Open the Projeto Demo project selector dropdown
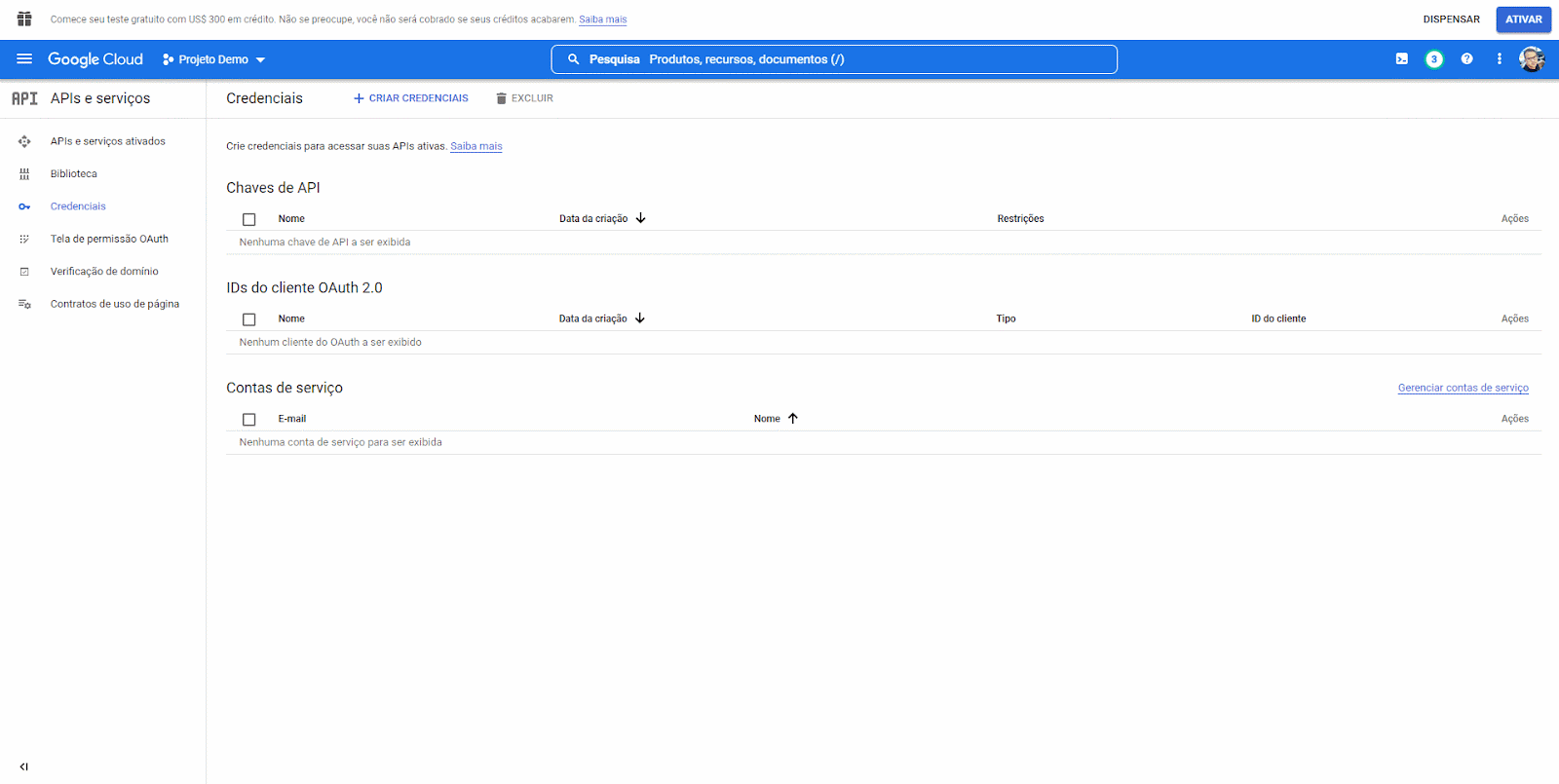Screen dimensions: 1559x784 (213, 59)
